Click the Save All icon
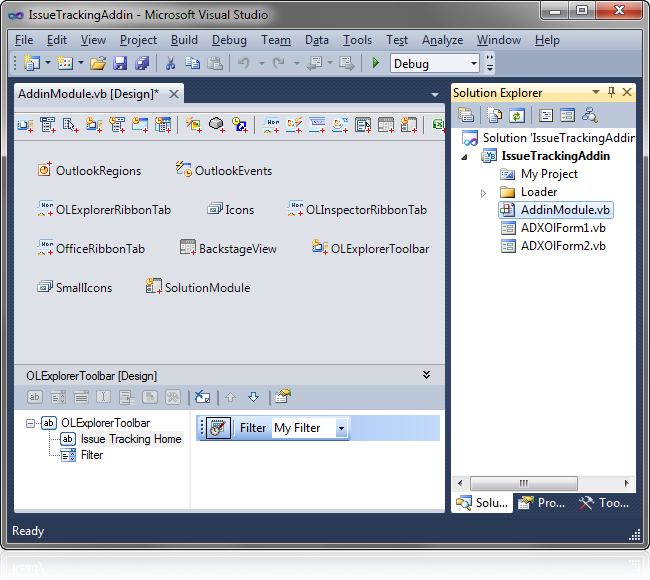 (142, 63)
